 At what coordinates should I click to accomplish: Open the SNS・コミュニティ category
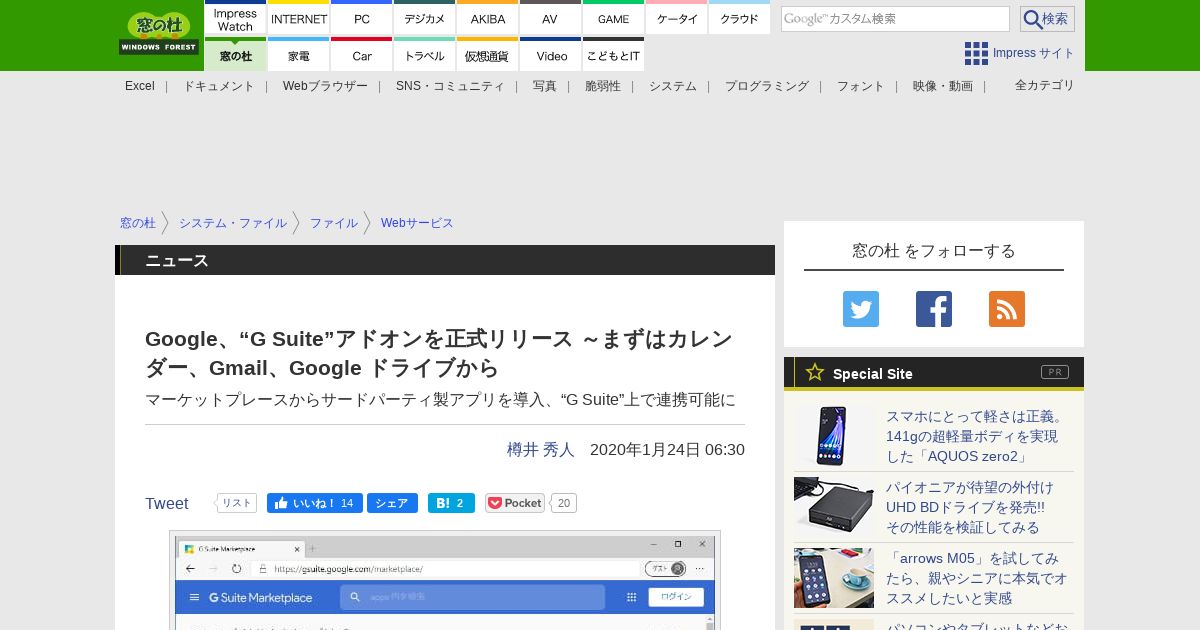tap(450, 86)
